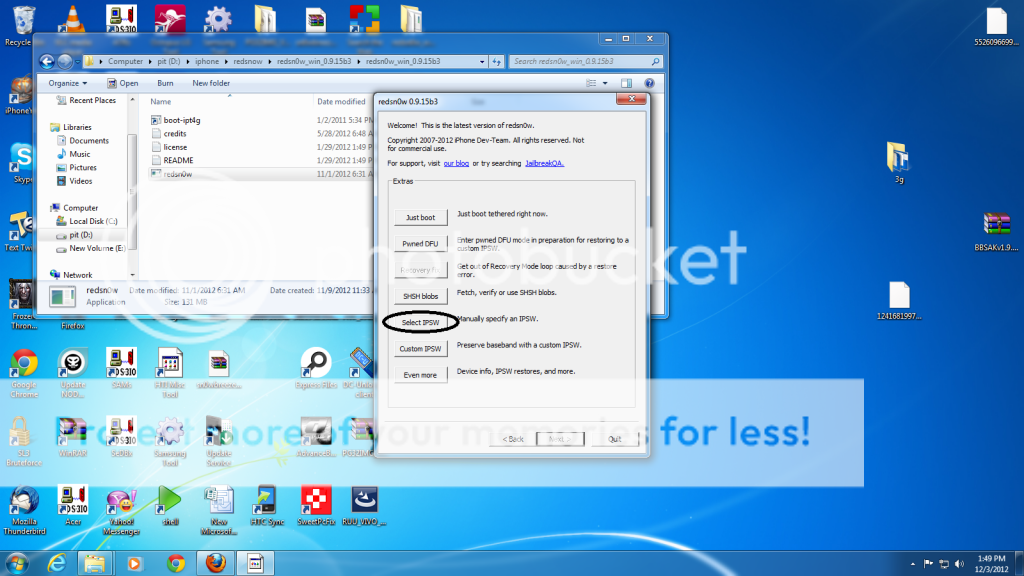Open the Music library
This screenshot has width=1024, height=576.
74,154
